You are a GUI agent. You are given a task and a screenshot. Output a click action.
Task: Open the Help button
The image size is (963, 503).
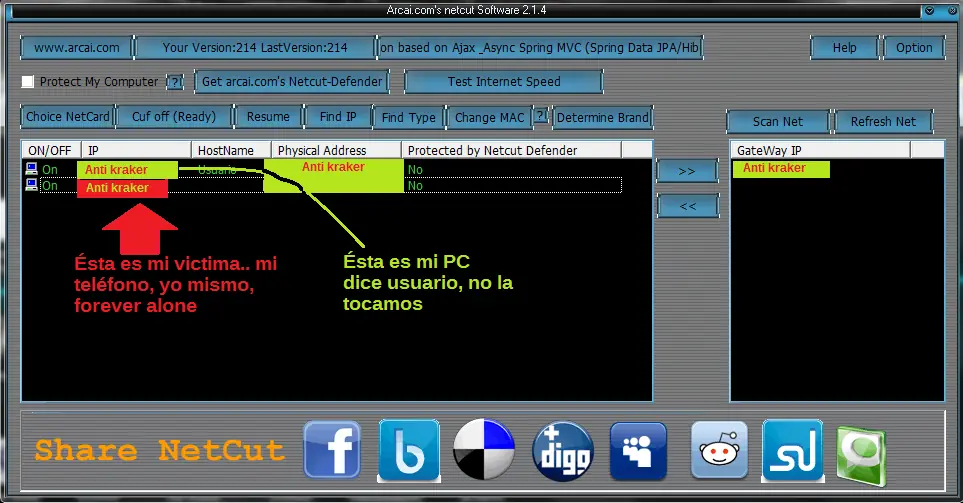pyautogui.click(x=844, y=47)
